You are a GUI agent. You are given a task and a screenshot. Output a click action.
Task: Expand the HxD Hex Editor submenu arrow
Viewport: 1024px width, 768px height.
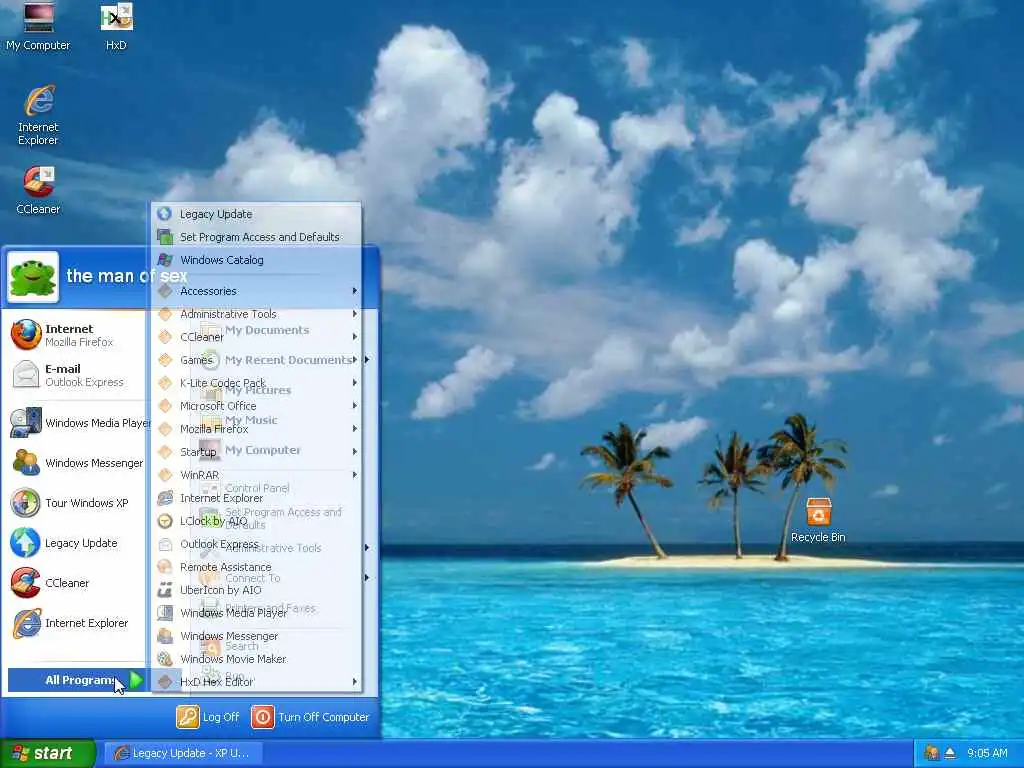coord(355,682)
